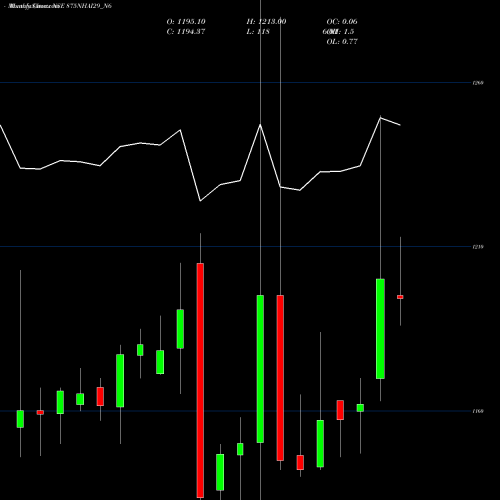The image size is (500, 500).
Task: Select the OC: 0.06 readout
Action: coord(342,22)
